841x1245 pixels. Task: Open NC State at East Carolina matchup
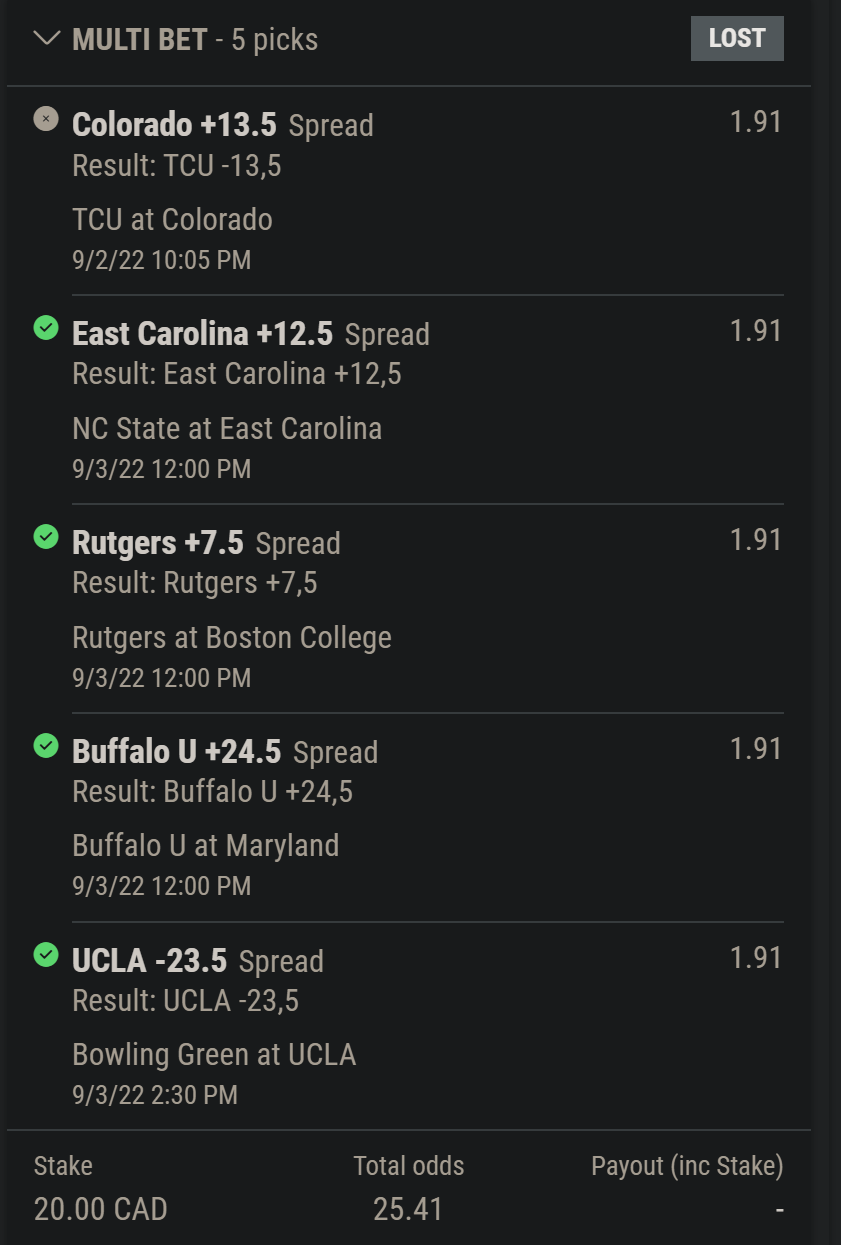(x=227, y=429)
